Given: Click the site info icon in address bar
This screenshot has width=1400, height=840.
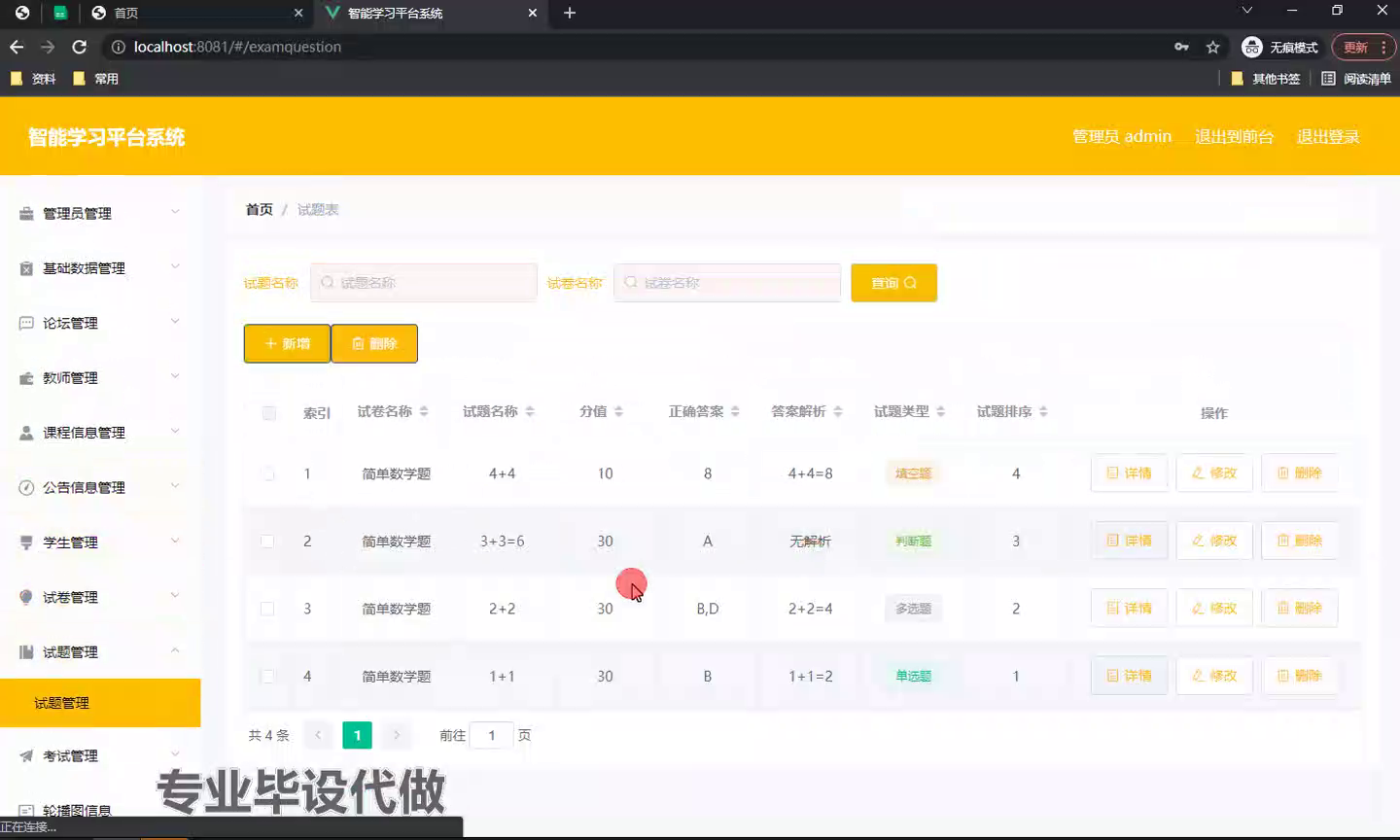Looking at the screenshot, I should 119,47.
